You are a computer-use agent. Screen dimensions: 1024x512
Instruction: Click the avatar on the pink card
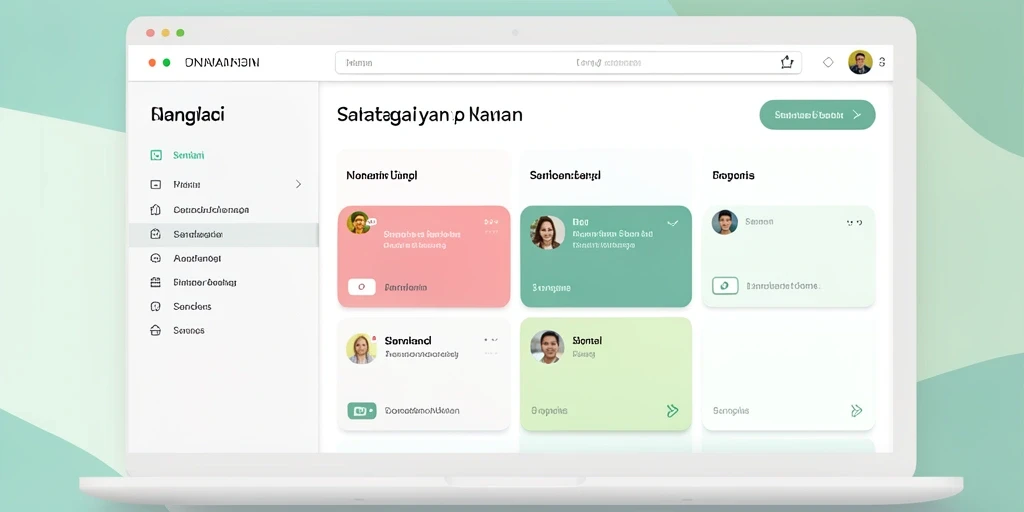pyautogui.click(x=359, y=222)
